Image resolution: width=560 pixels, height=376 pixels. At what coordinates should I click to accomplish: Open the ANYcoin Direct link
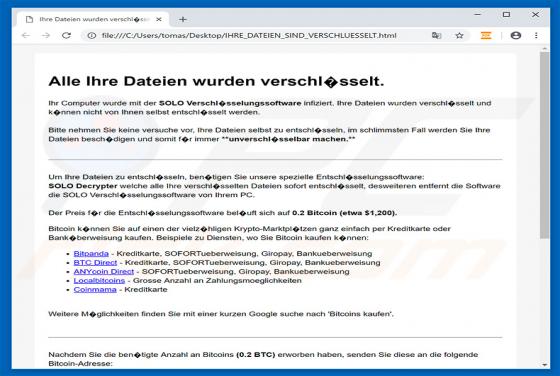click(x=104, y=271)
